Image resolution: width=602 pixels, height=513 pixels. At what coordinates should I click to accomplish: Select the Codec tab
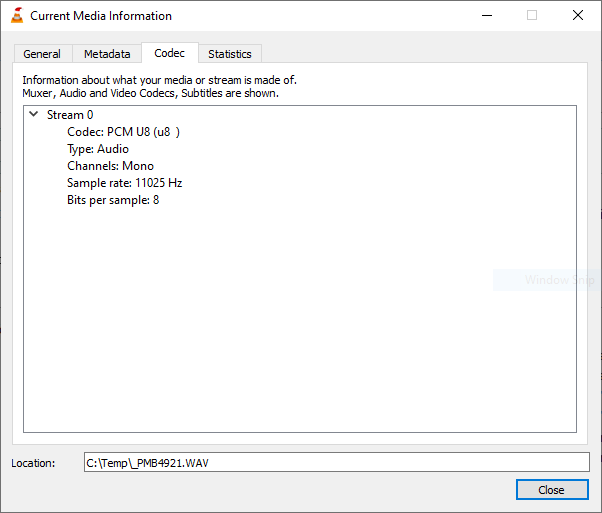coord(170,53)
